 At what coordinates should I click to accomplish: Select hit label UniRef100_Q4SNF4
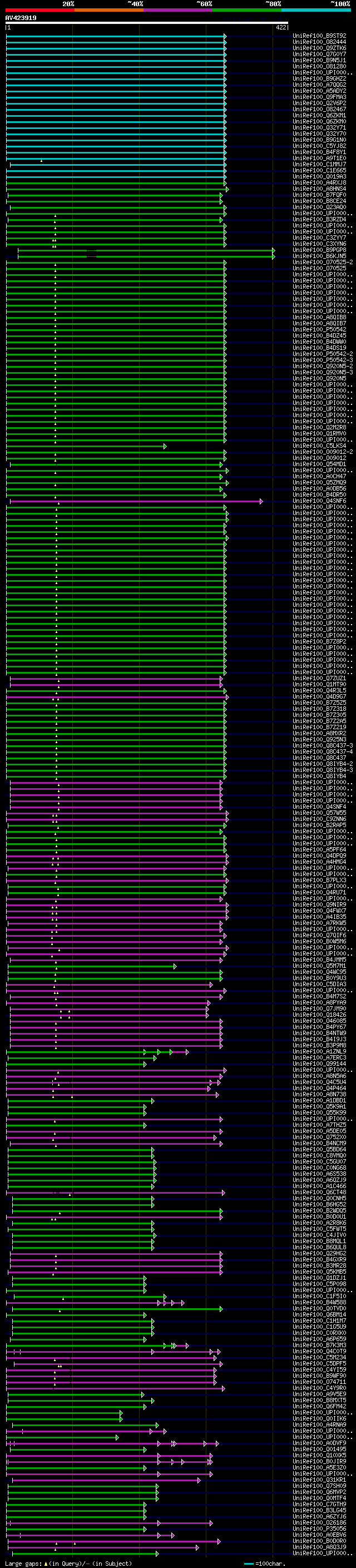point(319,807)
